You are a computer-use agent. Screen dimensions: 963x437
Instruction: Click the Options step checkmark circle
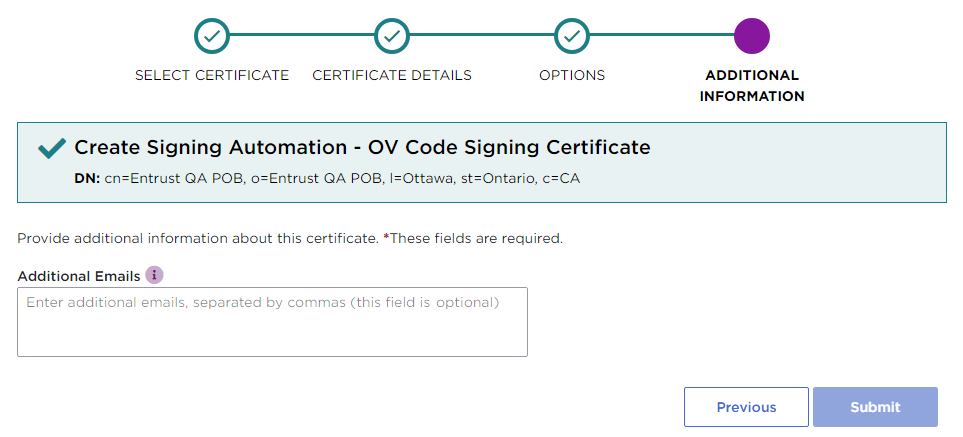tap(572, 36)
